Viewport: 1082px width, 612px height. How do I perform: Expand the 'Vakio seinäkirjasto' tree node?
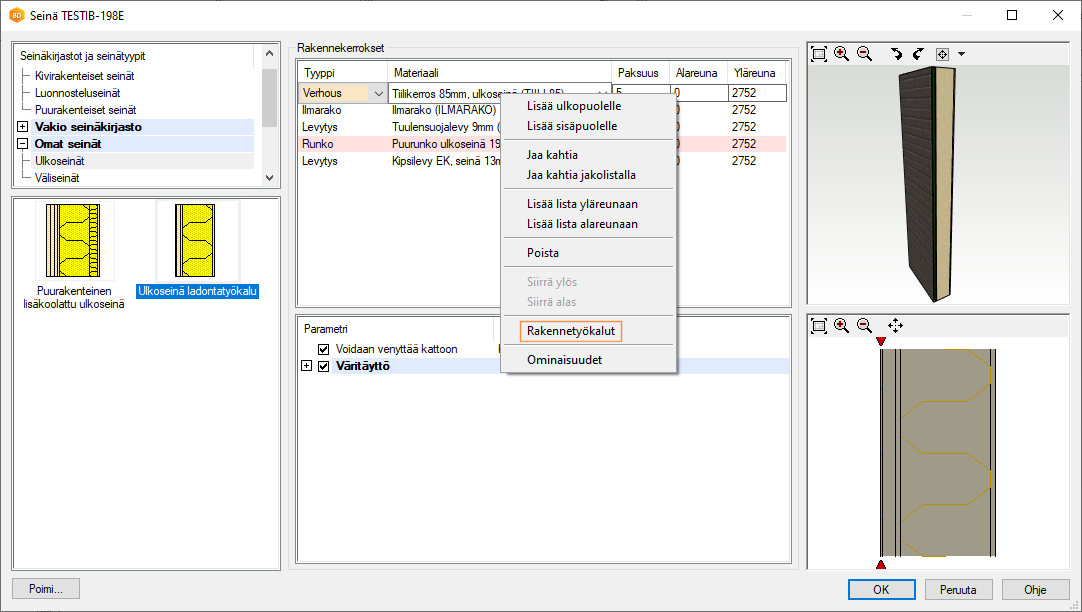coord(23,127)
